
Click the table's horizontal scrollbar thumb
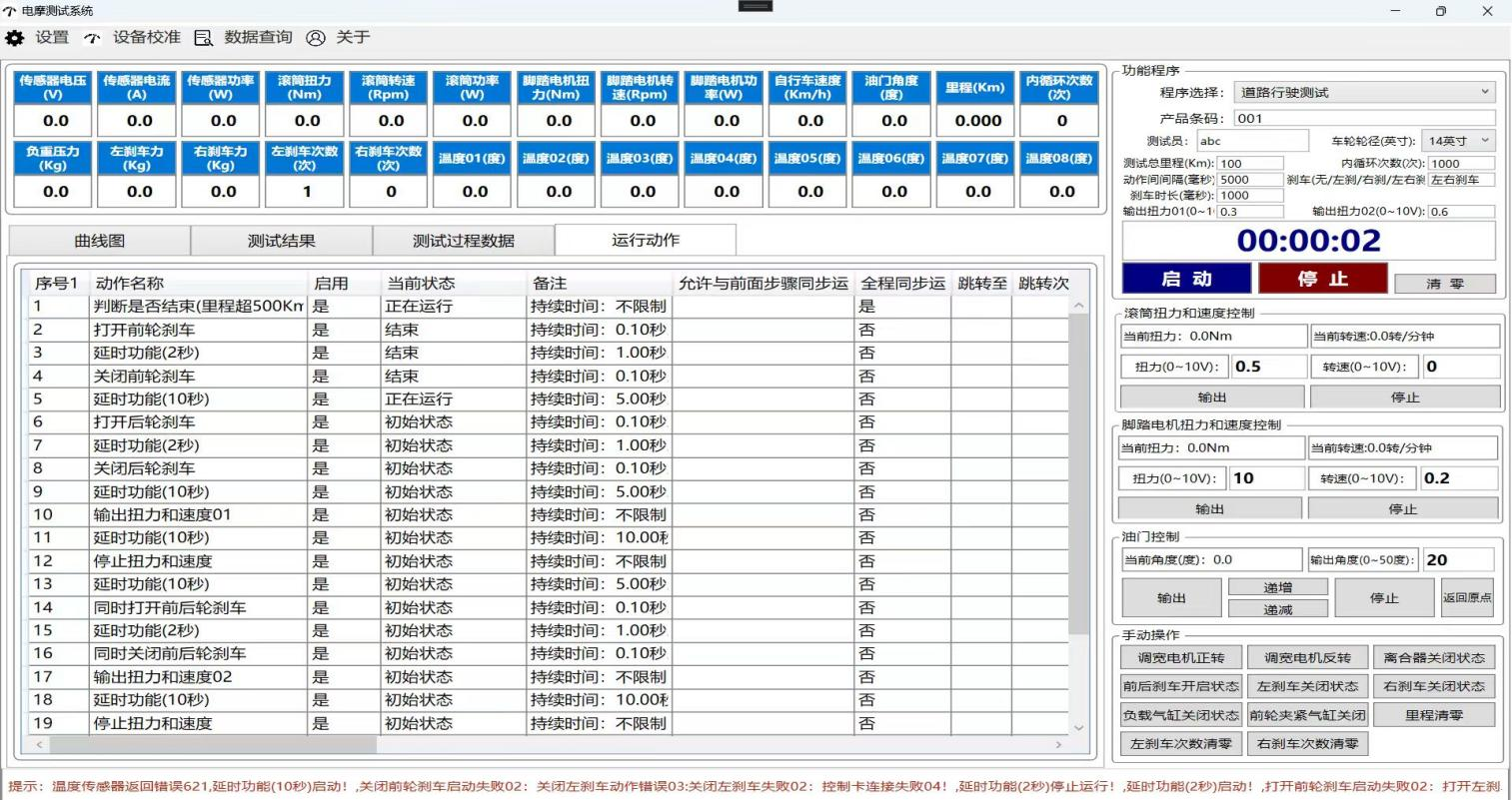click(x=212, y=745)
